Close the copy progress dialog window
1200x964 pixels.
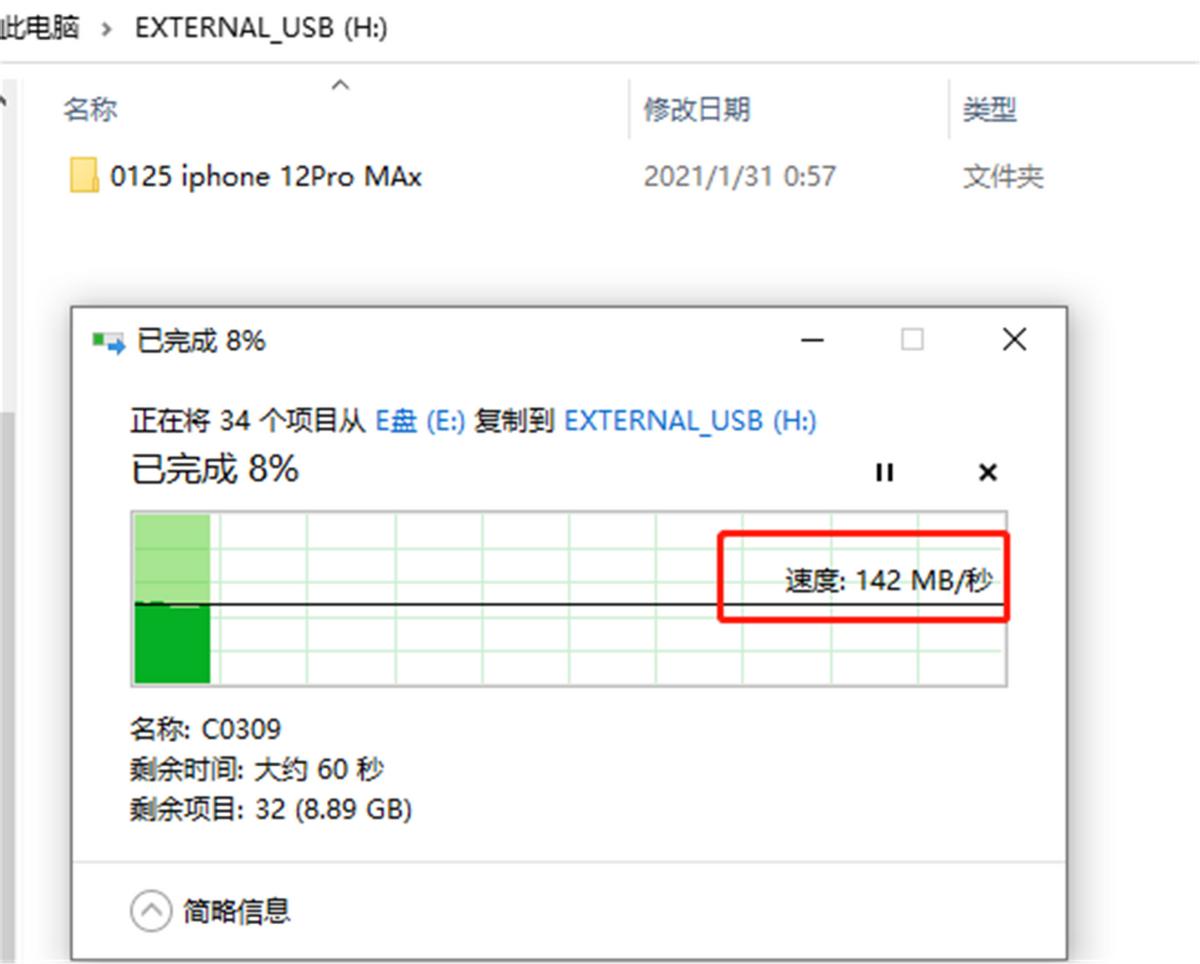point(1014,340)
